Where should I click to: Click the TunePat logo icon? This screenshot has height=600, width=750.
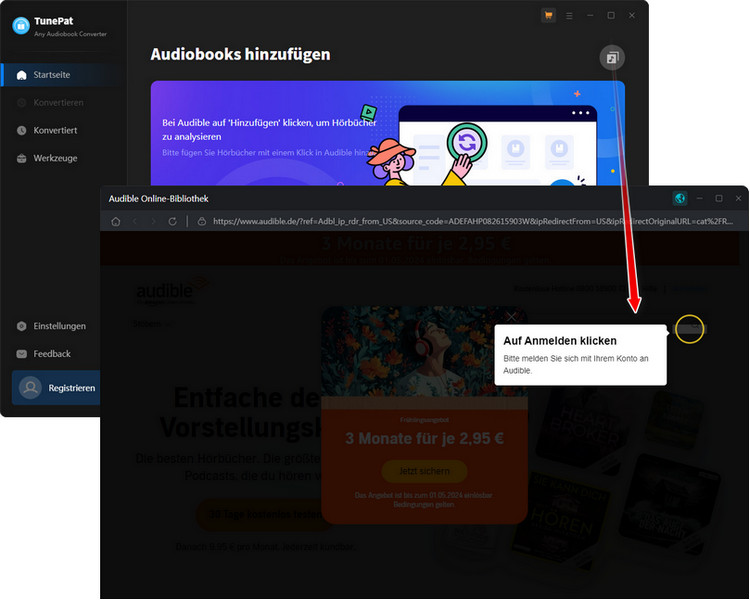coord(21,26)
